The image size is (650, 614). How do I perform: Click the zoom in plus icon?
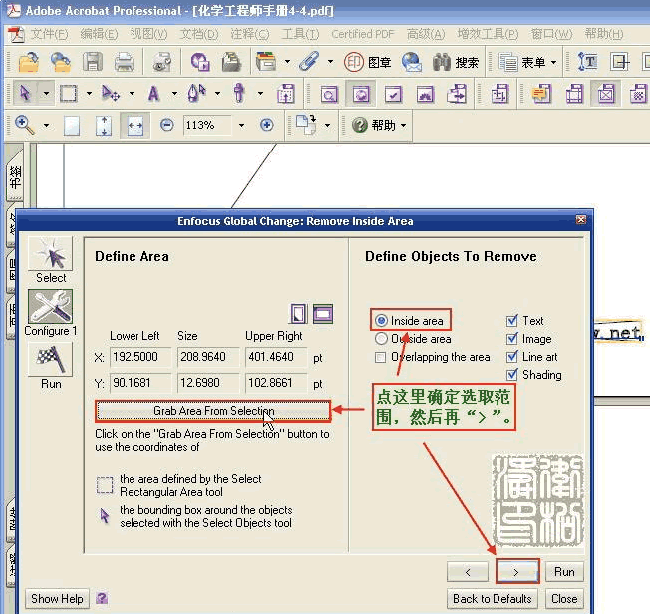pyautogui.click(x=267, y=125)
